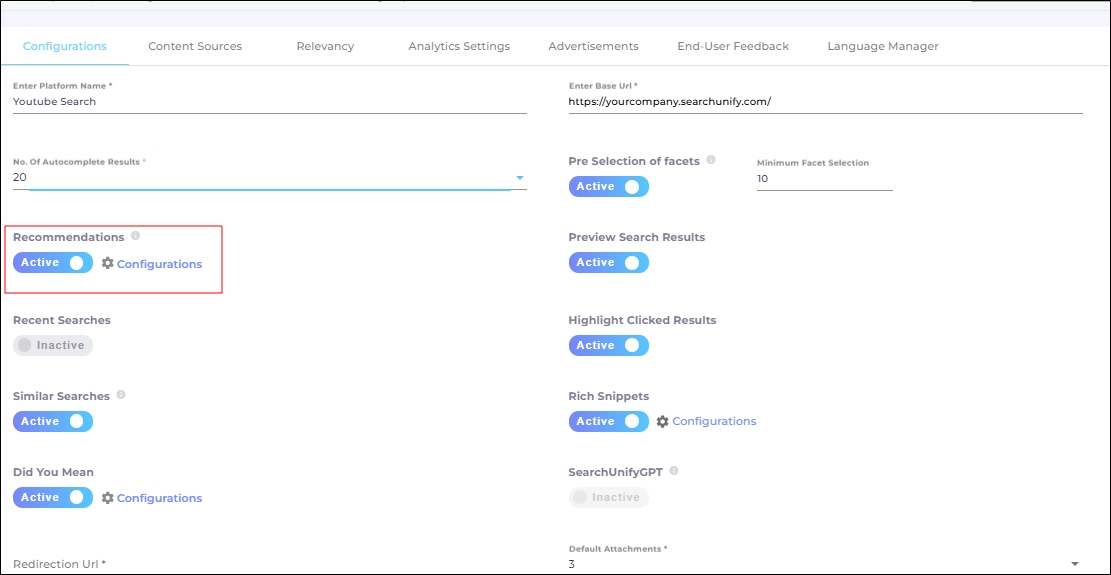This screenshot has width=1111, height=575.
Task: Open the Rich Snippets Configurations link
Action: (714, 422)
